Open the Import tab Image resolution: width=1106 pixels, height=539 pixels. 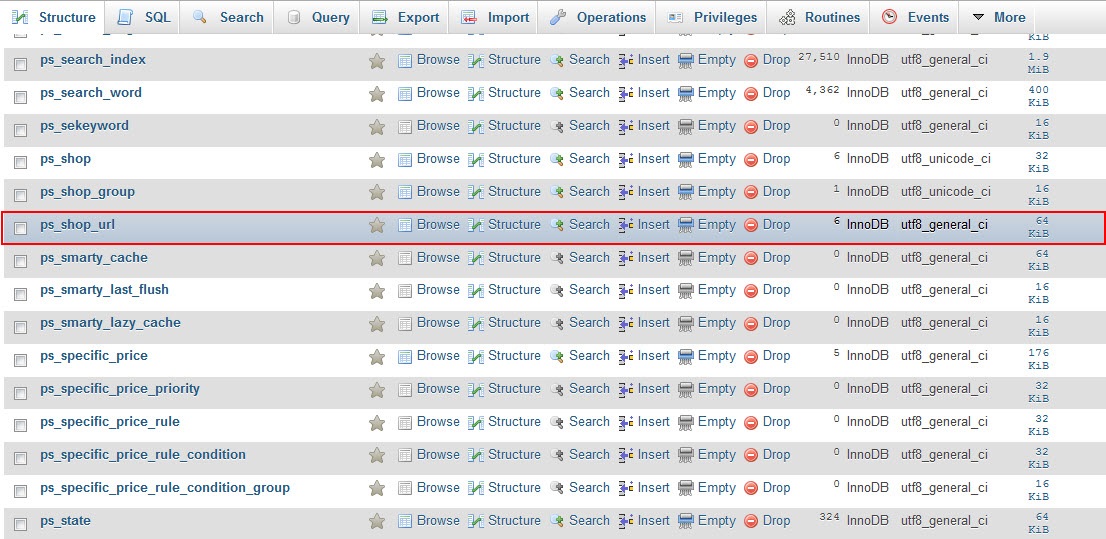[x=494, y=17]
